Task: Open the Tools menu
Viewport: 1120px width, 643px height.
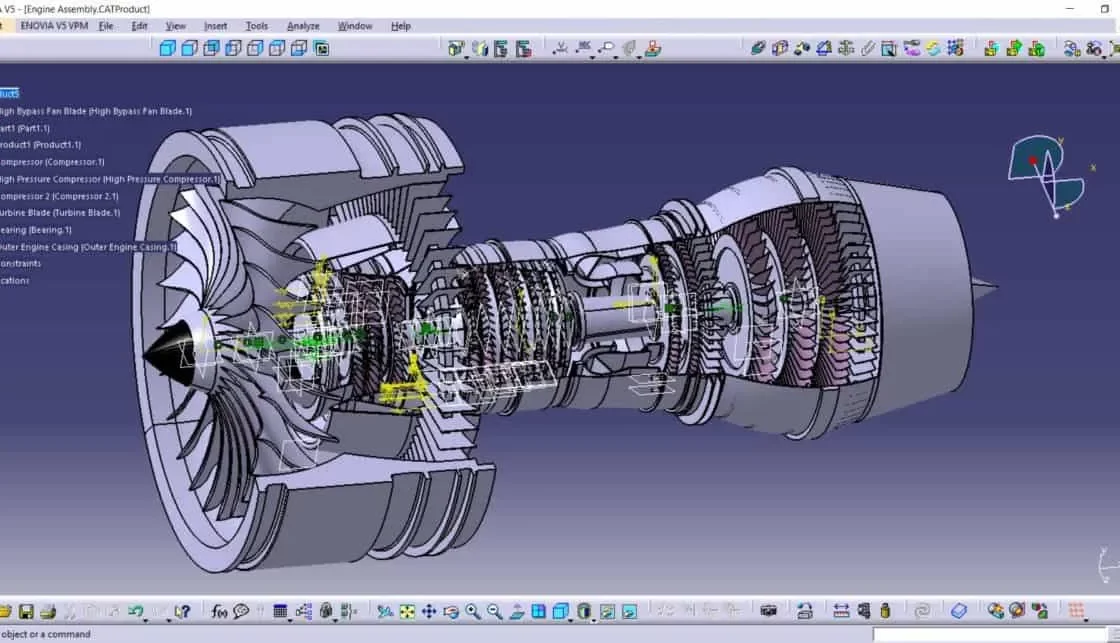Action: [256, 26]
